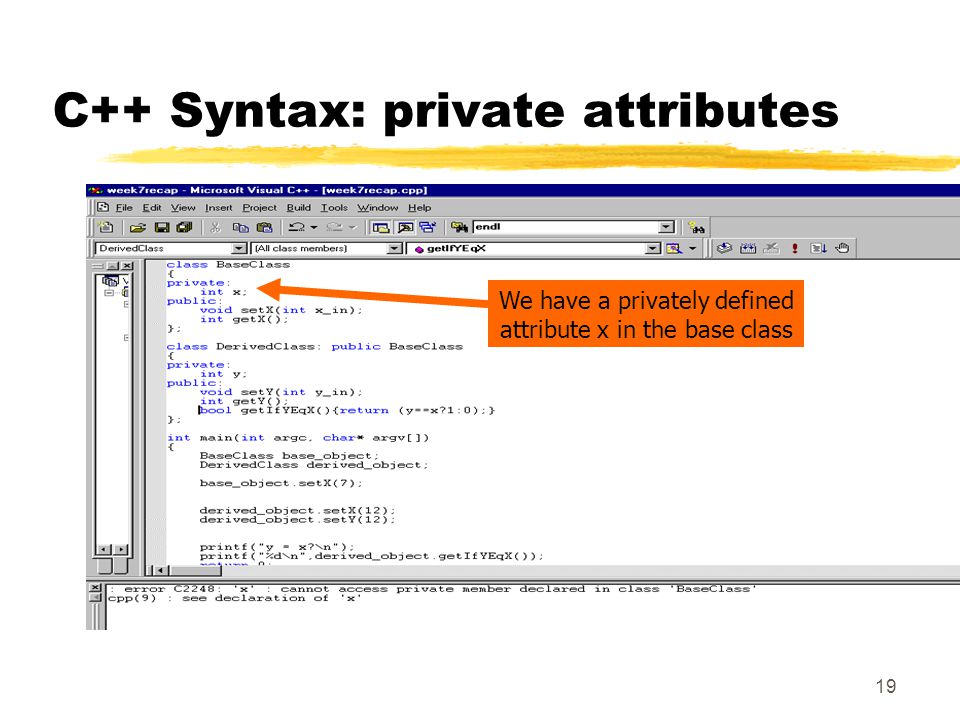This screenshot has width=960, height=720.
Task: Click the 'int main(int argc, char* argv[])' line
Action: click(x=298, y=438)
